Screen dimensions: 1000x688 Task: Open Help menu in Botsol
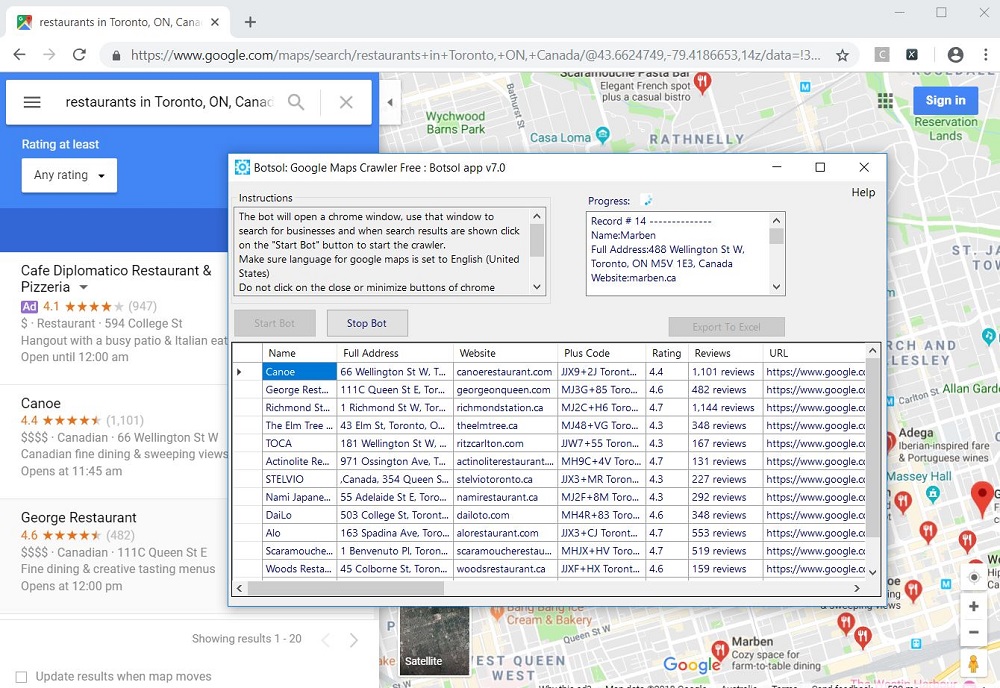pos(863,193)
